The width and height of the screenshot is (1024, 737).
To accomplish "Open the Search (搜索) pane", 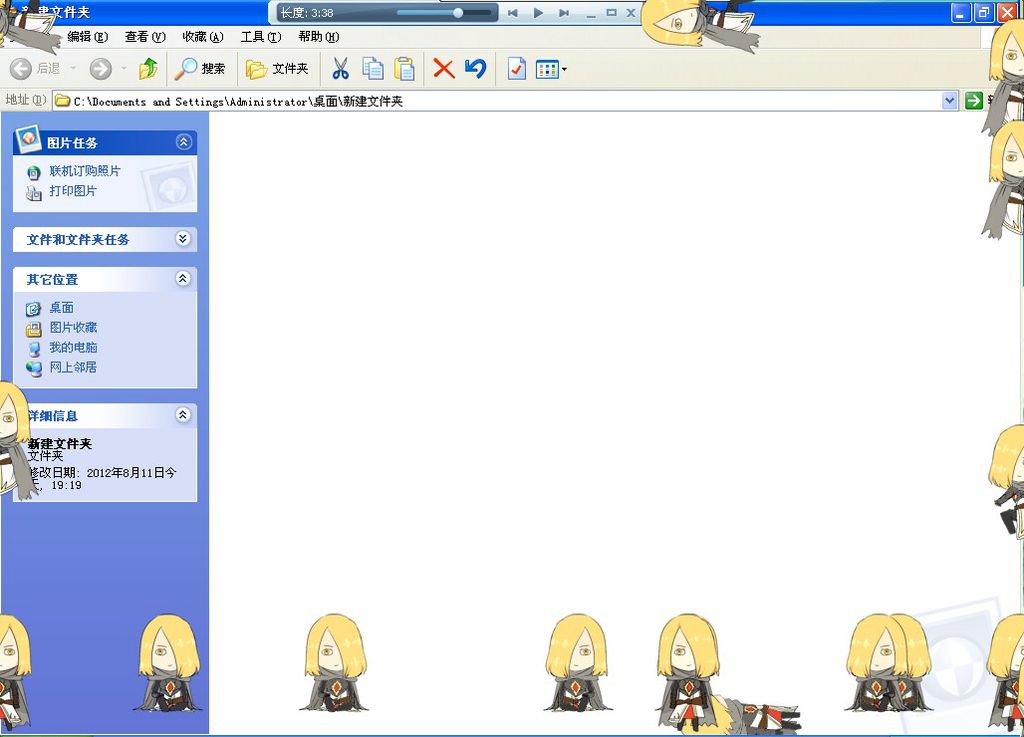I will tap(200, 69).
